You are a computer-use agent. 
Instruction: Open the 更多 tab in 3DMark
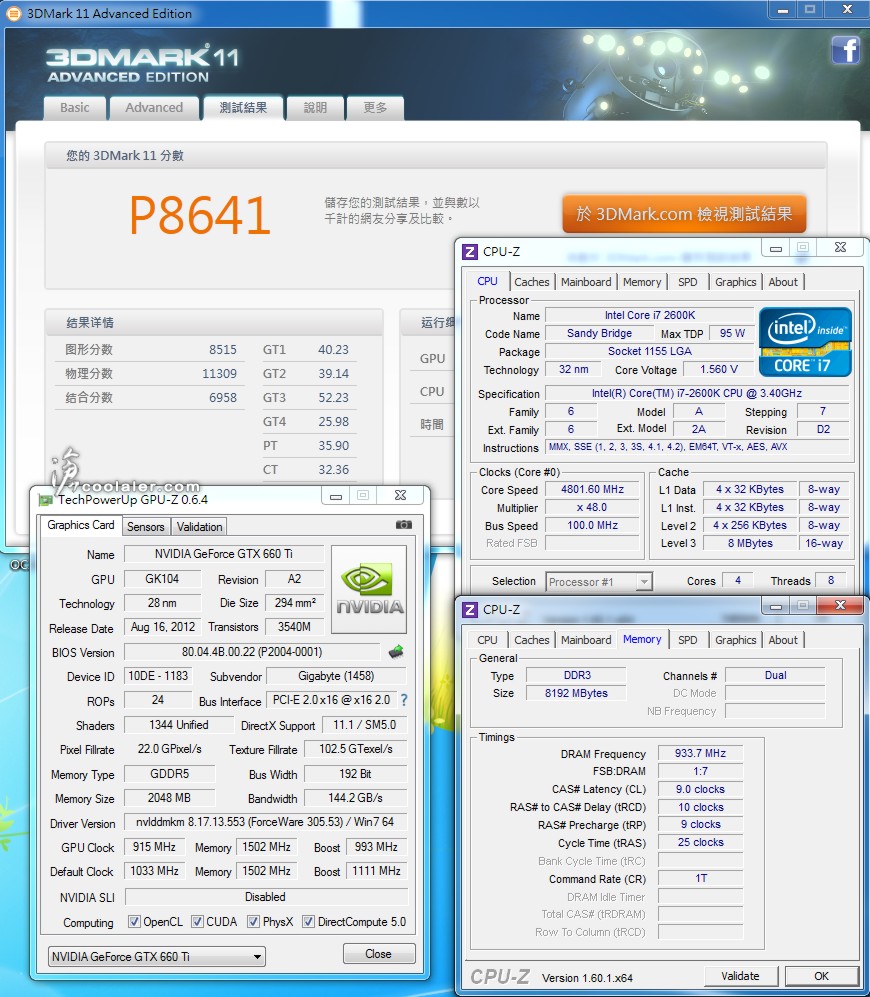pyautogui.click(x=375, y=108)
